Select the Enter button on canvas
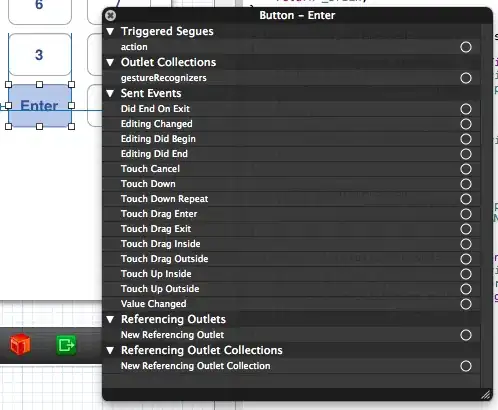 [40, 106]
